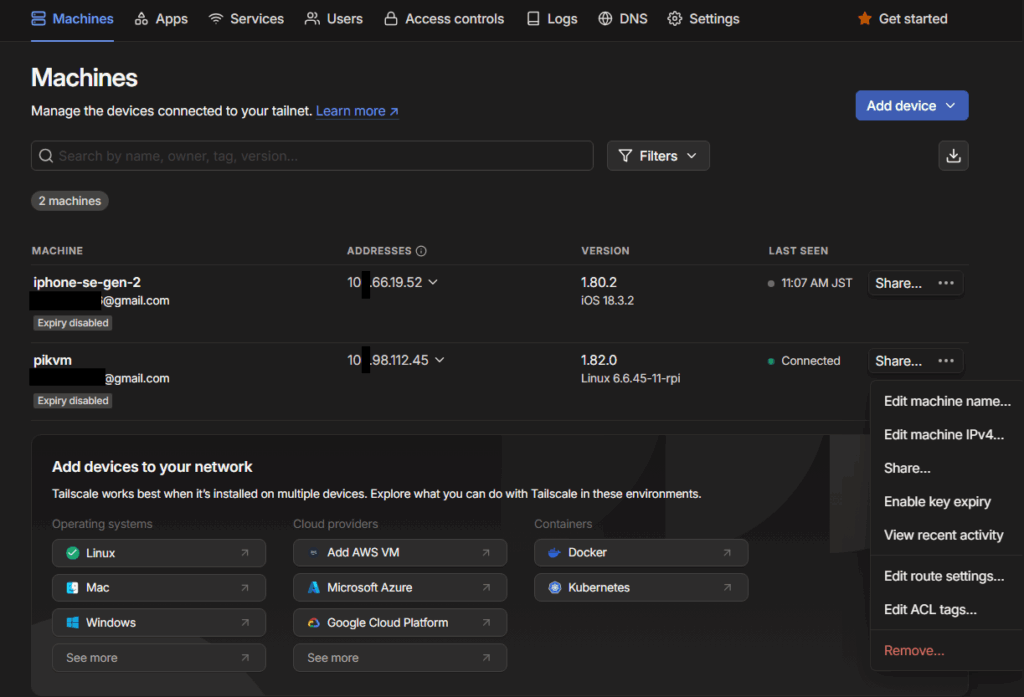Screen dimensions: 1024x697
Task: Click Share for iphone-se-gen-2
Action: coord(899,283)
